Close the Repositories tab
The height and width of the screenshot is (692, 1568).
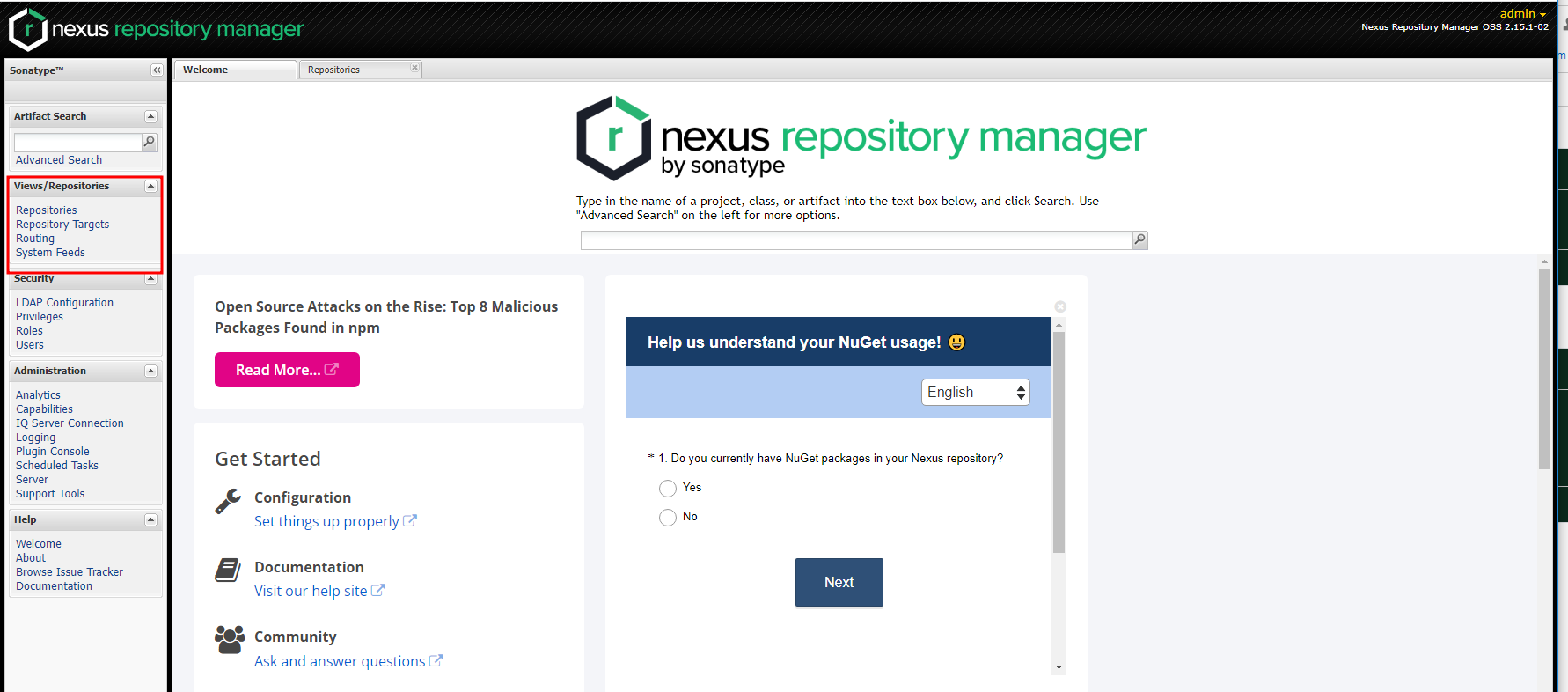[414, 68]
